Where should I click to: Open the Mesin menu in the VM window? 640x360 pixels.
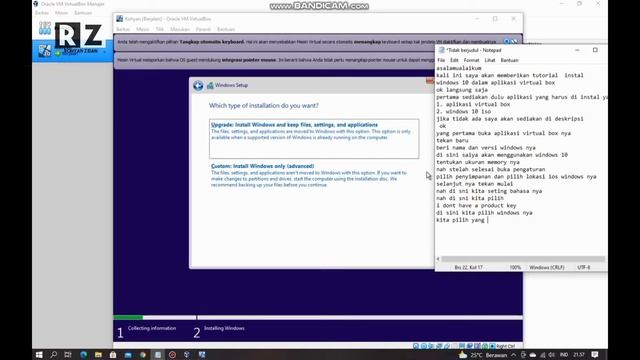coord(142,29)
